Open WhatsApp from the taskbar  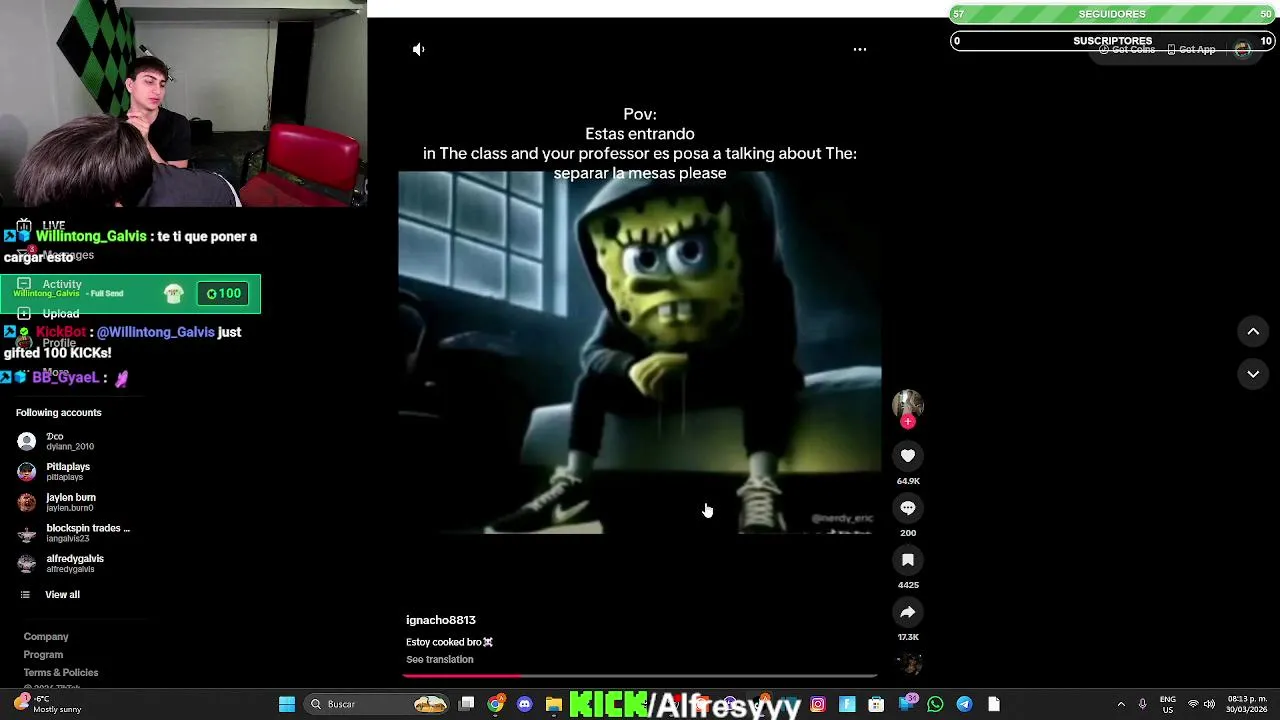tap(935, 704)
